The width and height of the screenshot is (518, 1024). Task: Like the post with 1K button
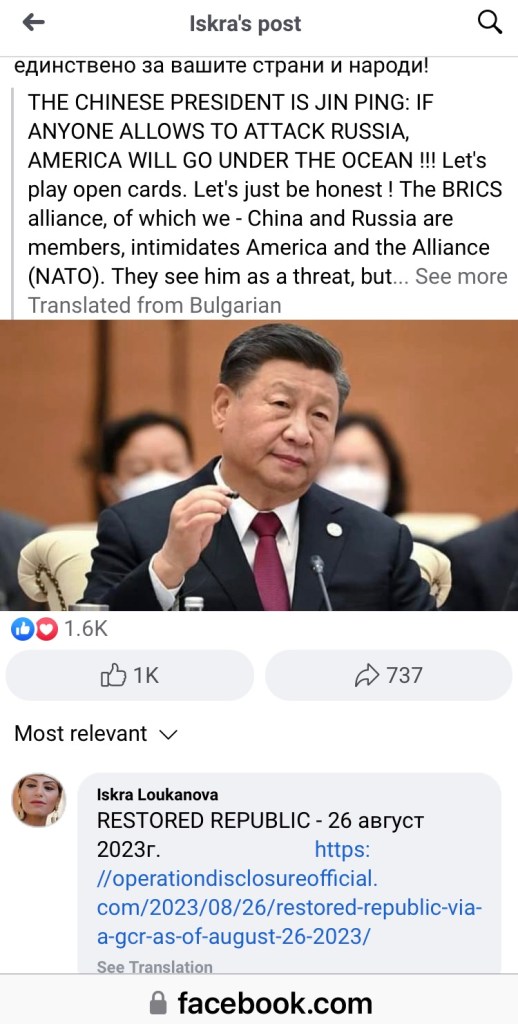[x=129, y=675]
